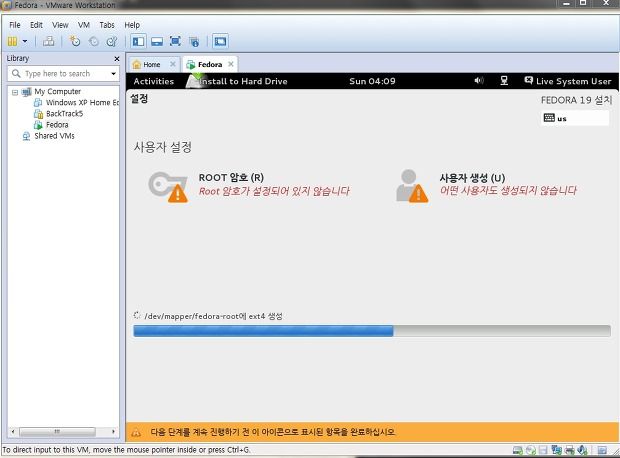620x458 pixels.
Task: Click Install to Hard Drive in top bar
Action: (x=237, y=81)
